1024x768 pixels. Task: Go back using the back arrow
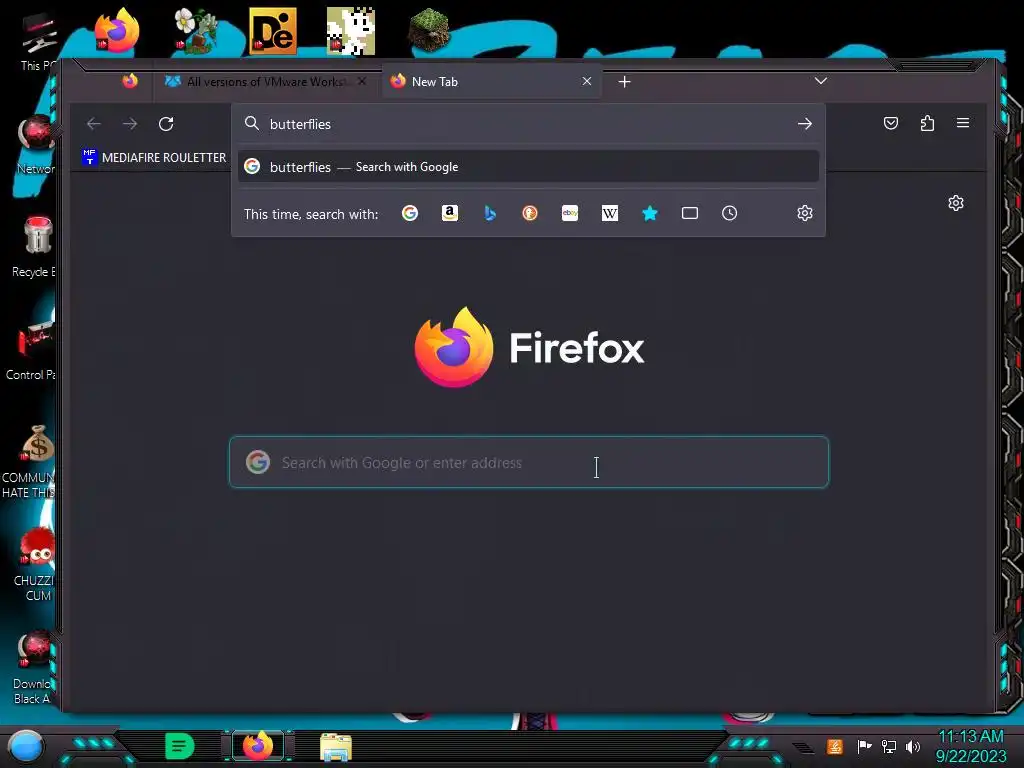94,123
